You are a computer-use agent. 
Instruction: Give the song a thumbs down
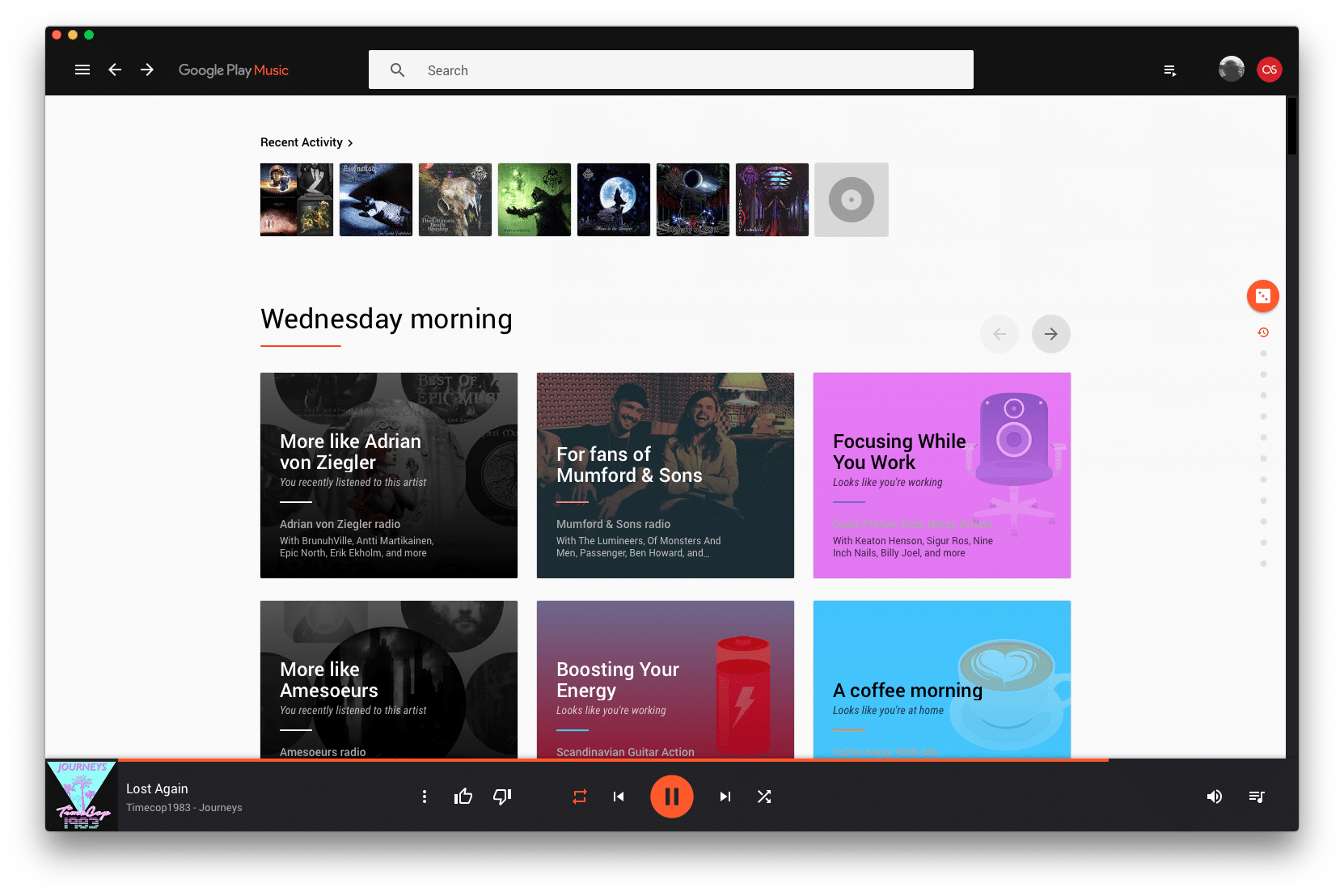pos(502,797)
